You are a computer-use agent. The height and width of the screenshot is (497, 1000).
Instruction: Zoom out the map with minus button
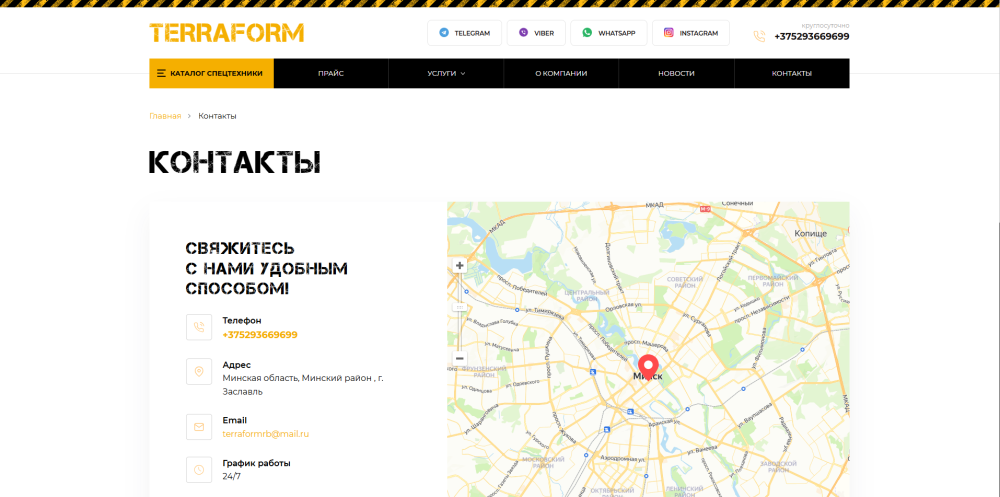pyautogui.click(x=459, y=359)
